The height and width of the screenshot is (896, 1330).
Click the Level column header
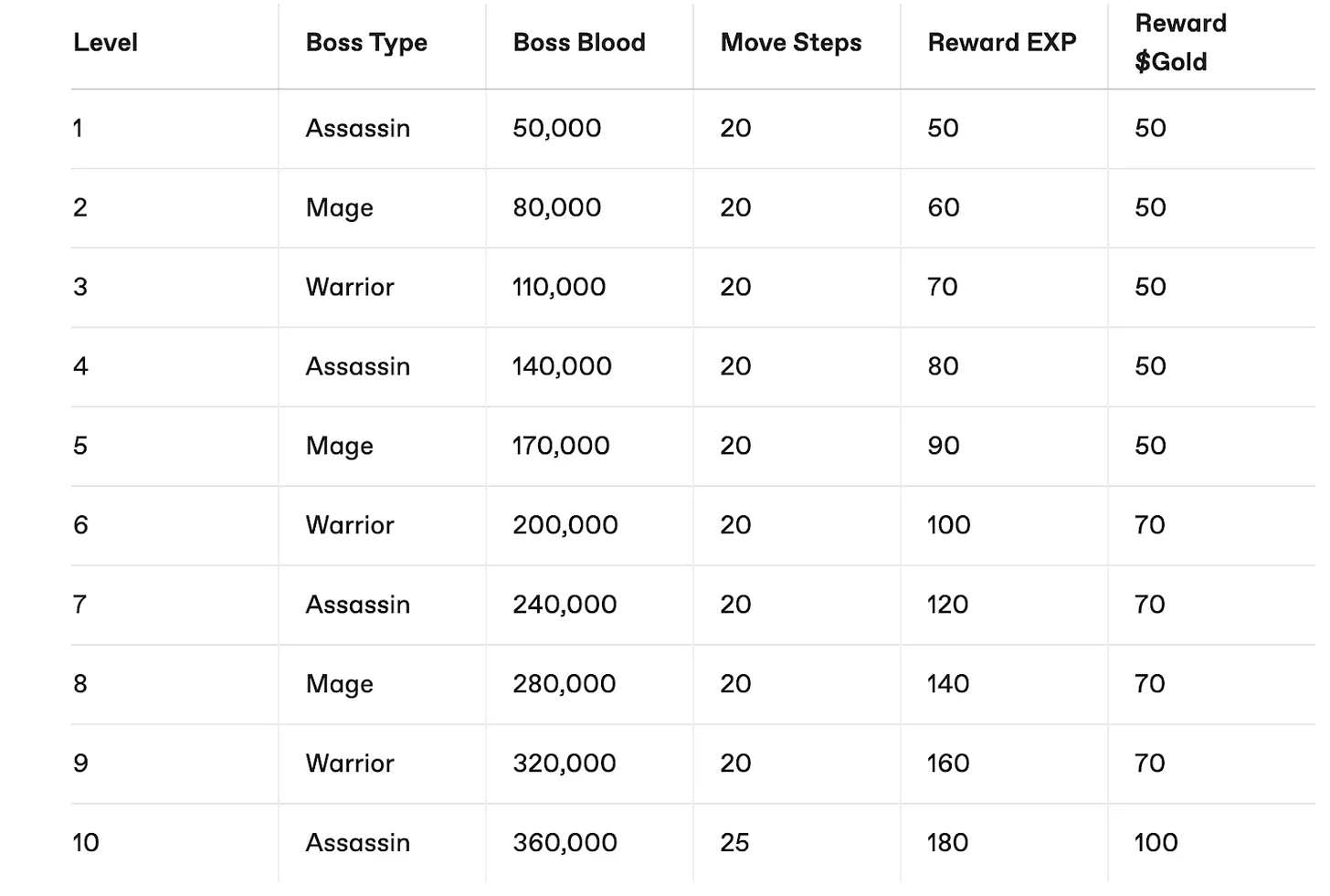coord(105,43)
